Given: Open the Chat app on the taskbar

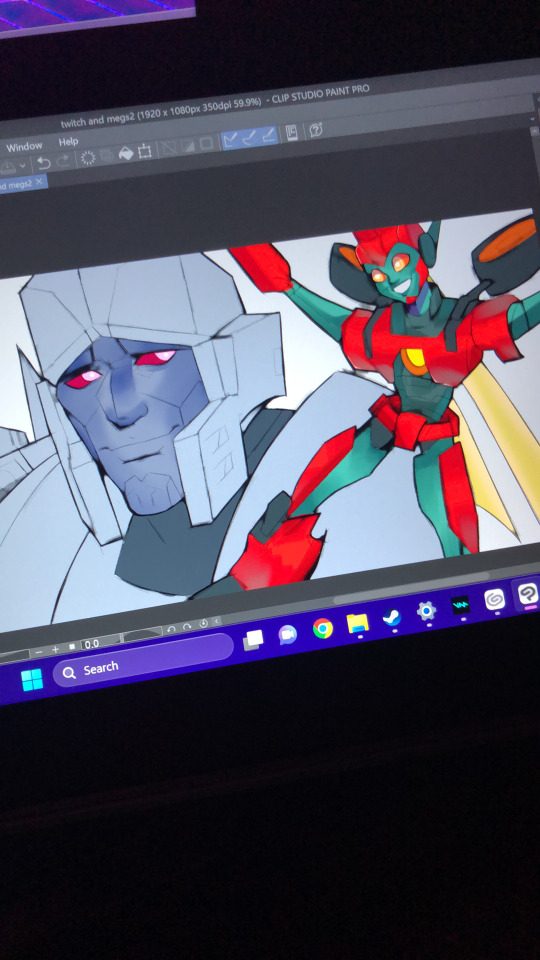Looking at the screenshot, I should click(x=288, y=634).
